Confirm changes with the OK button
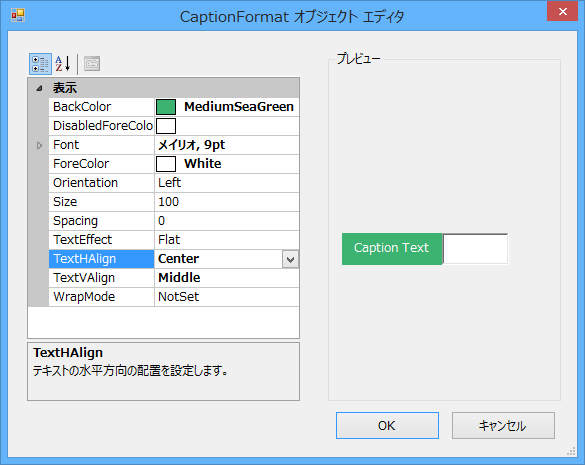Image resolution: width=585 pixels, height=465 pixels. tap(387, 425)
